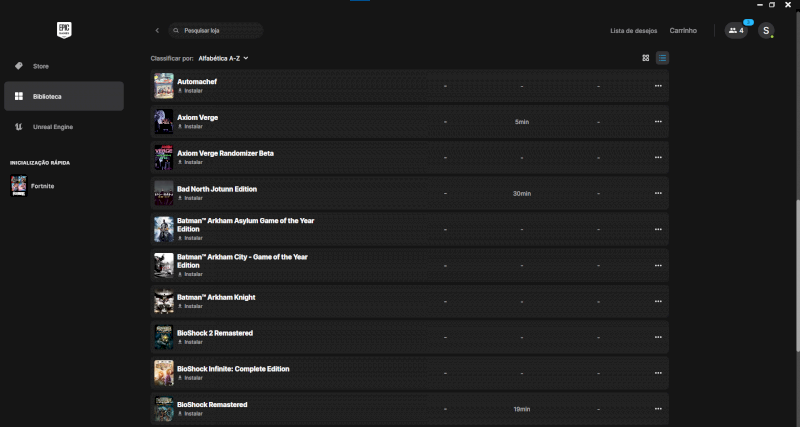
Task: Open the user profile avatar
Action: click(766, 31)
